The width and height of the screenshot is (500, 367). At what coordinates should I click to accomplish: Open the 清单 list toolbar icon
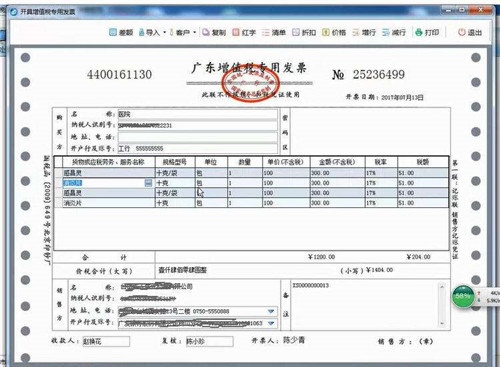[x=274, y=32]
